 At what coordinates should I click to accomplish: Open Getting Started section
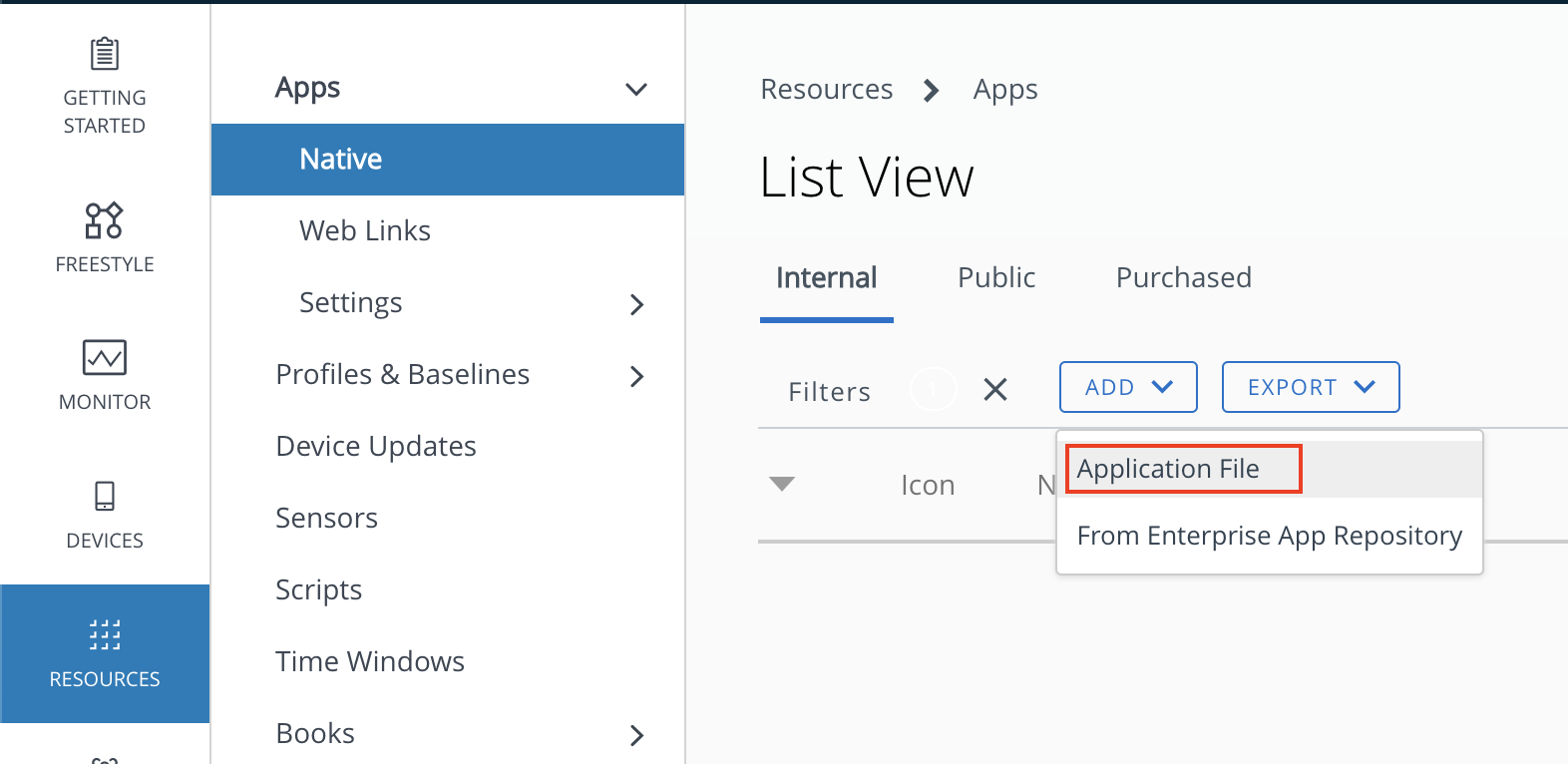pyautogui.click(x=105, y=86)
